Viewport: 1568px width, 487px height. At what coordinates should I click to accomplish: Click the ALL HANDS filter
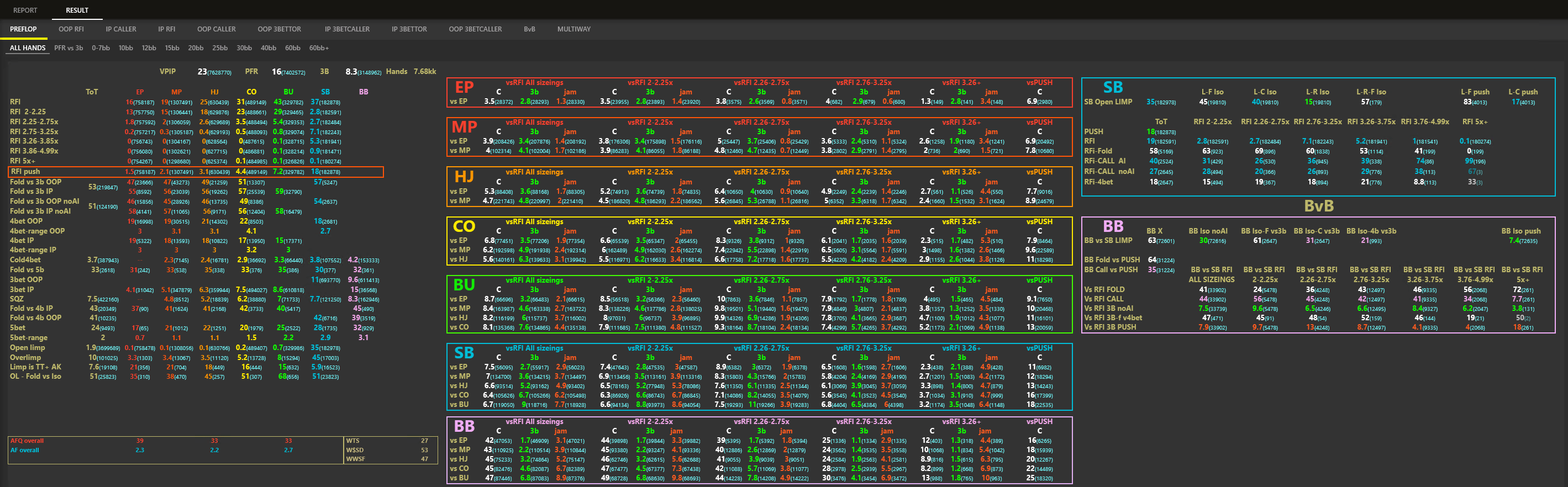click(x=28, y=48)
